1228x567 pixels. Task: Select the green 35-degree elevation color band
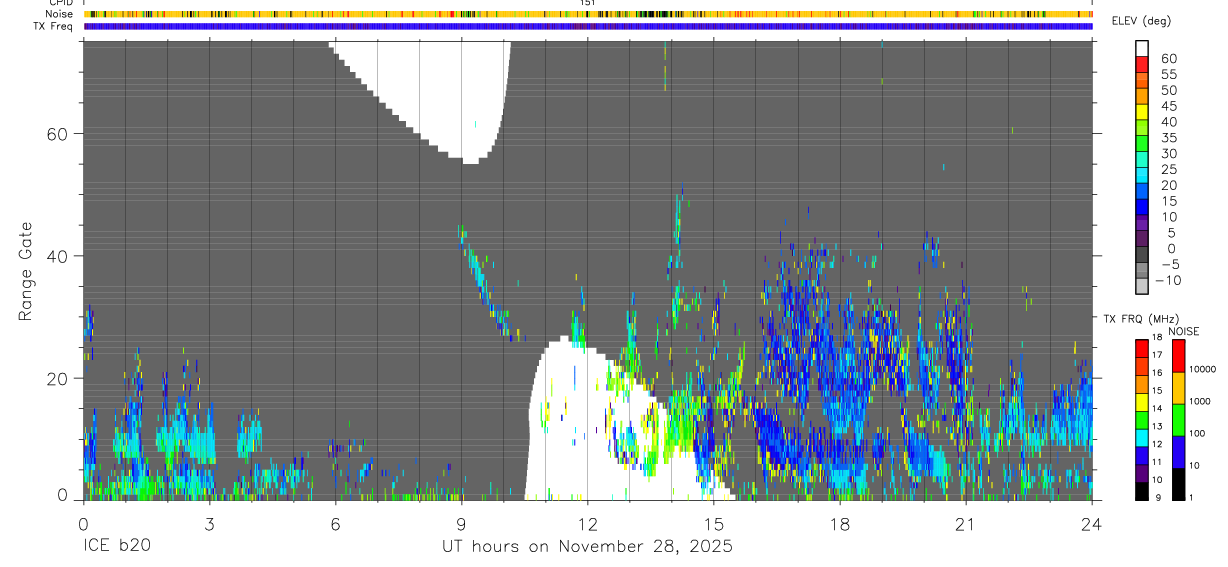pos(1142,144)
